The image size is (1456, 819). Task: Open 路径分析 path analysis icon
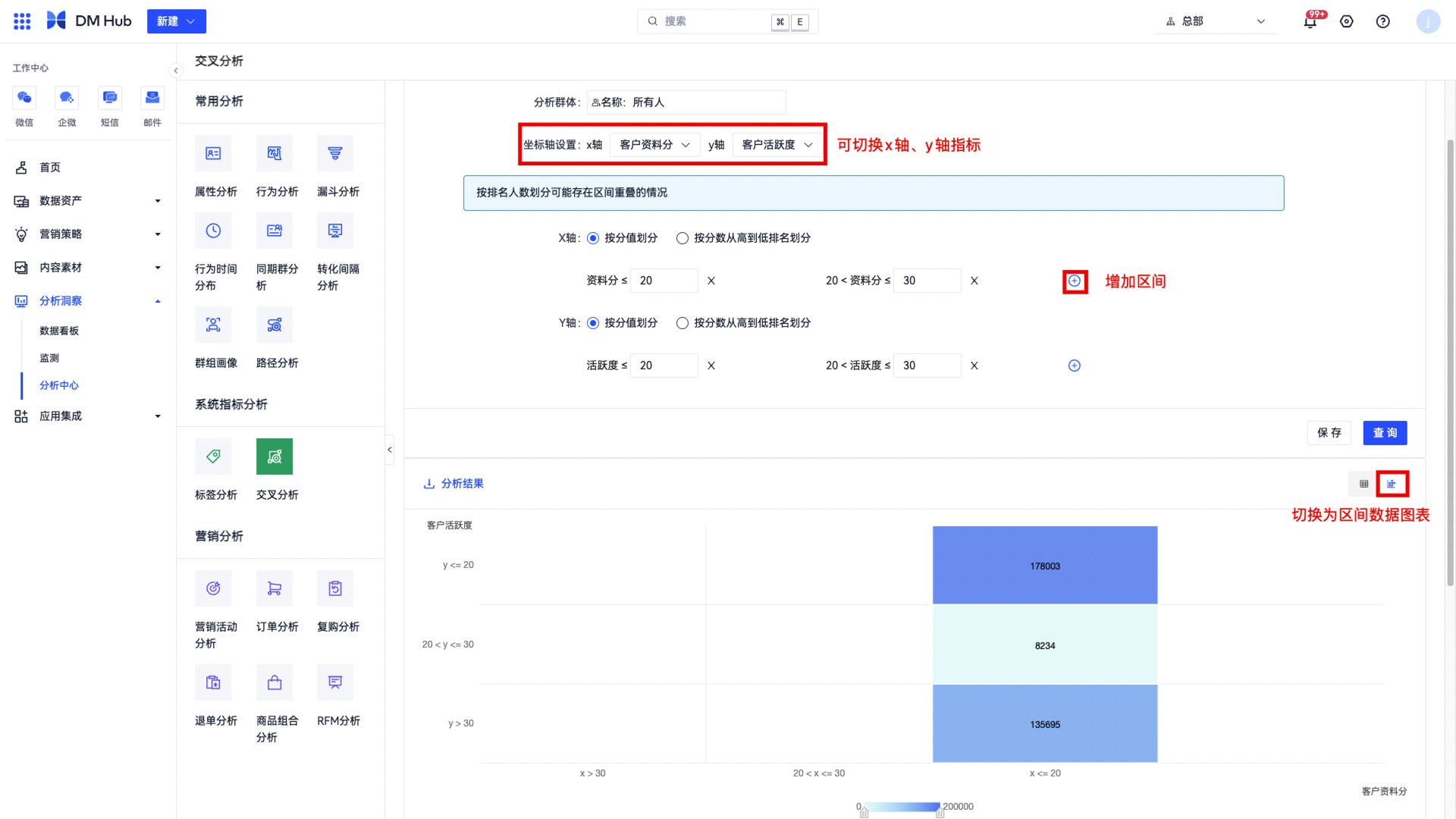click(x=275, y=325)
